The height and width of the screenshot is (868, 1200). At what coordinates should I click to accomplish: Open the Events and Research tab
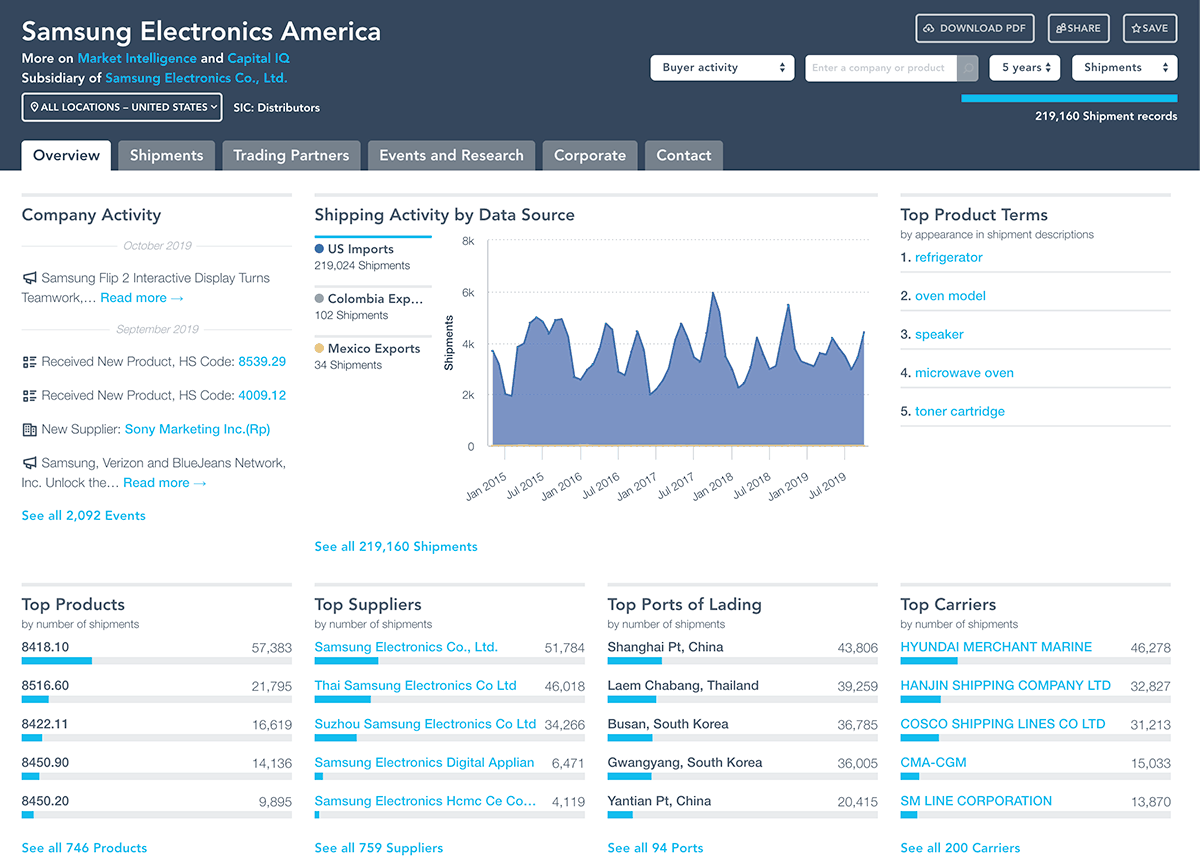point(451,156)
